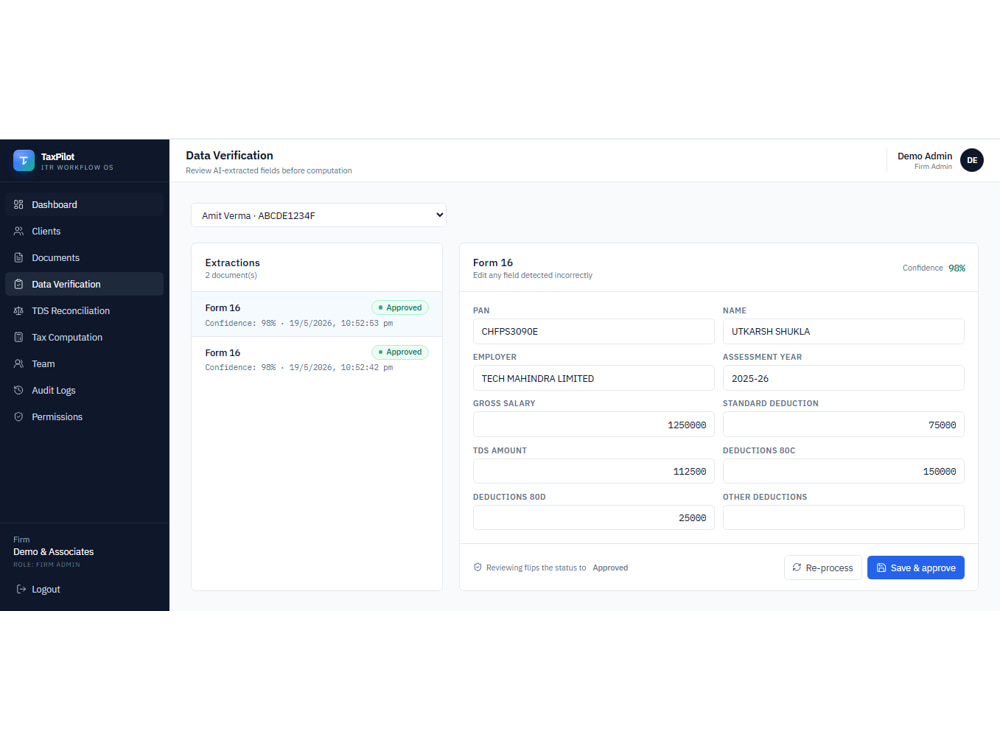Click the Demo & Associates firm name

point(54,552)
